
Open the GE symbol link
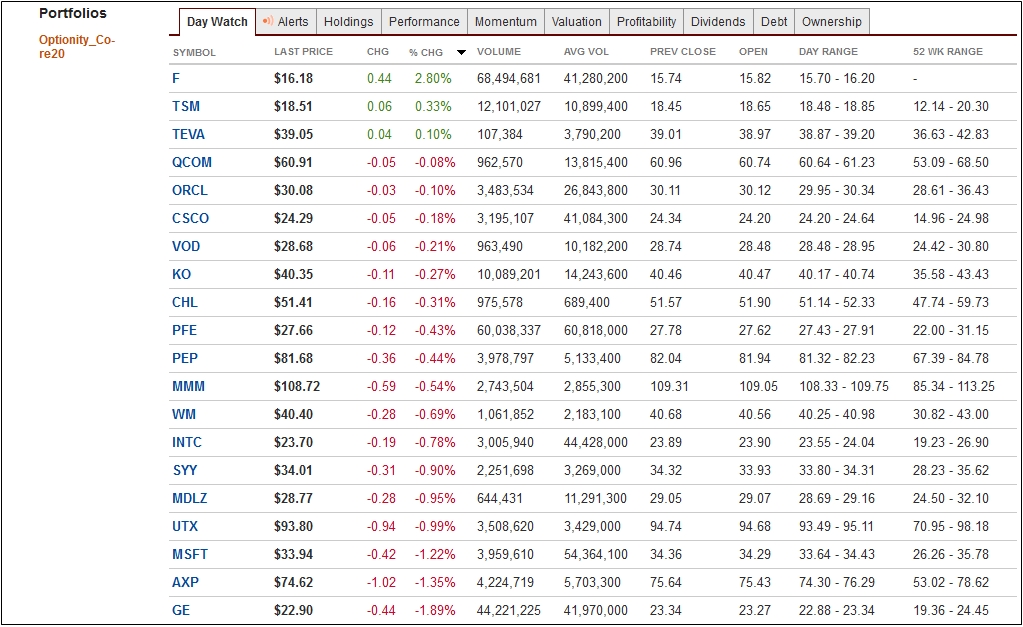point(181,611)
